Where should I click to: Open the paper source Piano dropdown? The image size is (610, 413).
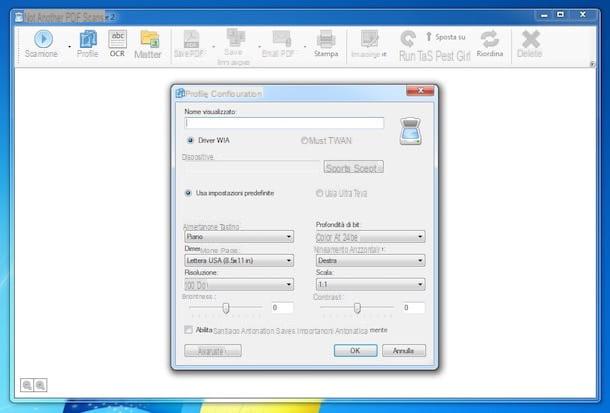tap(239, 236)
